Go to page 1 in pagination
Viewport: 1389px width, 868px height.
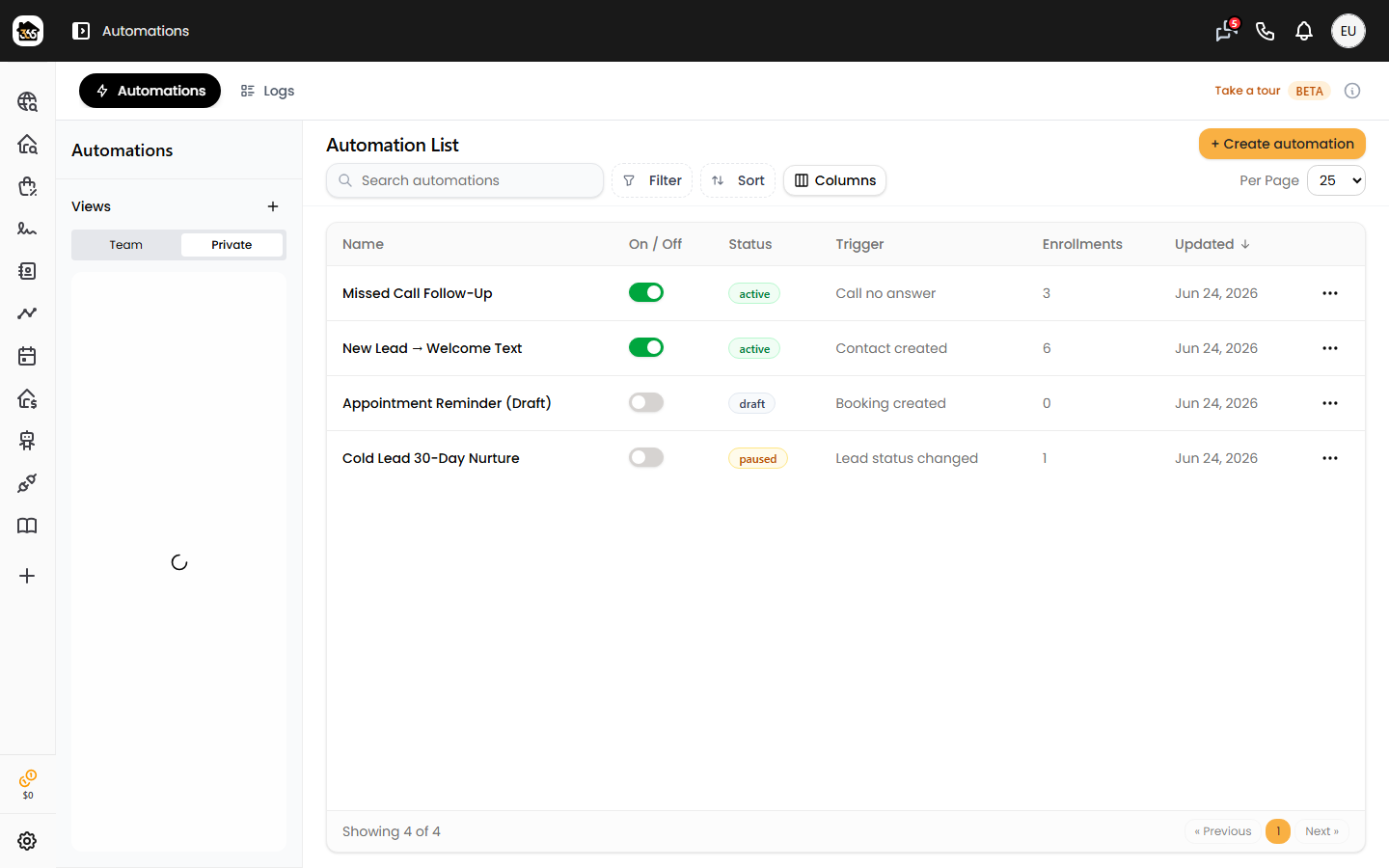point(1278,831)
